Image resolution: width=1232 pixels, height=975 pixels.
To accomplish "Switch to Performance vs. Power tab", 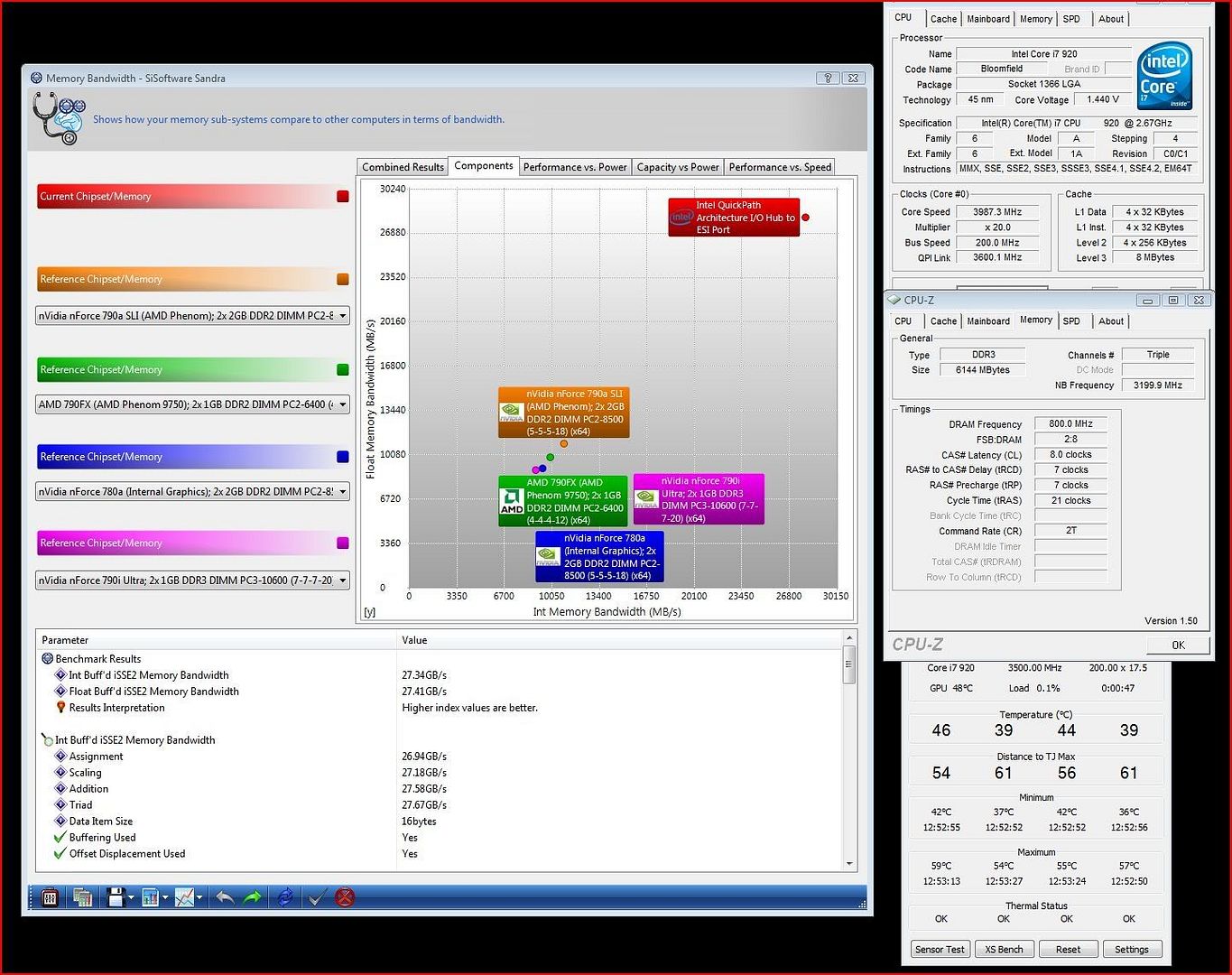I will (x=575, y=167).
